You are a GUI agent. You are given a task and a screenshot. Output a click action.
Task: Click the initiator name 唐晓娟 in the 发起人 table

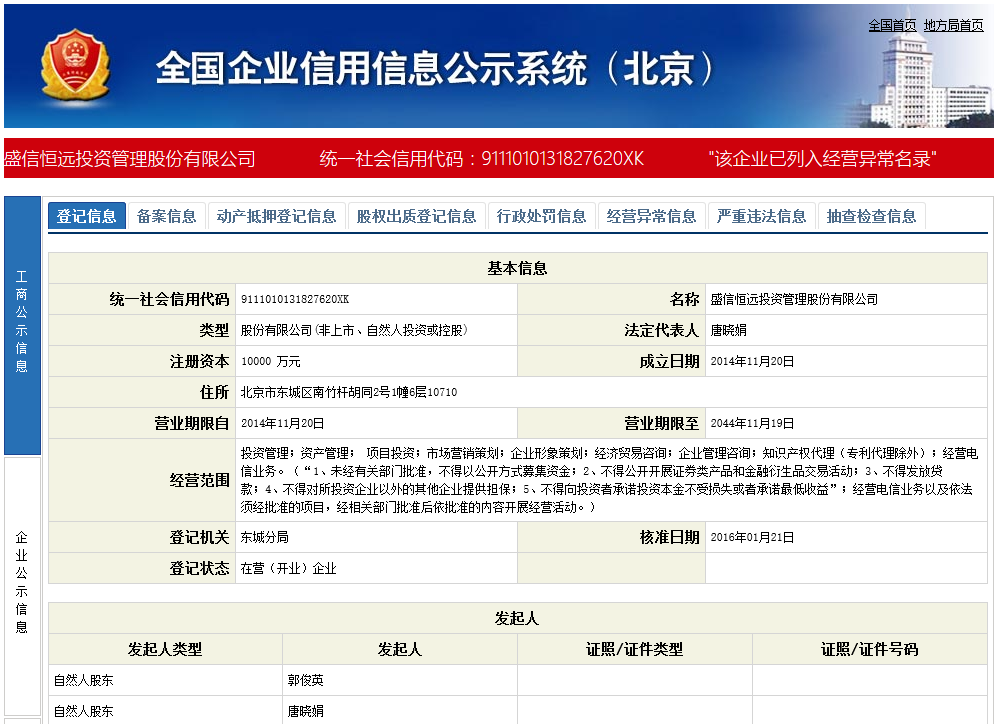pos(306,711)
